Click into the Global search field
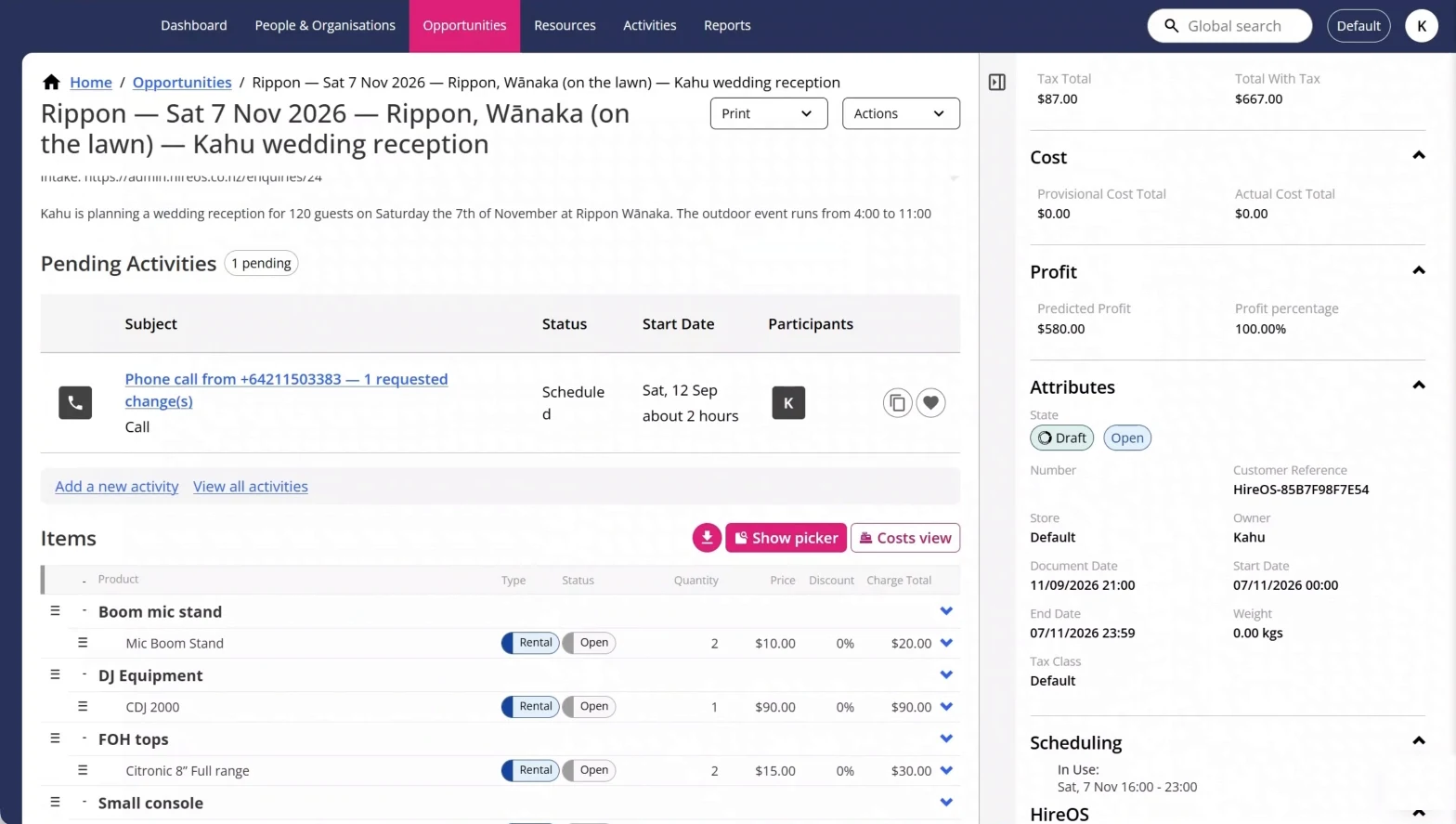Image resolution: width=1456 pixels, height=824 pixels. 1230,26
